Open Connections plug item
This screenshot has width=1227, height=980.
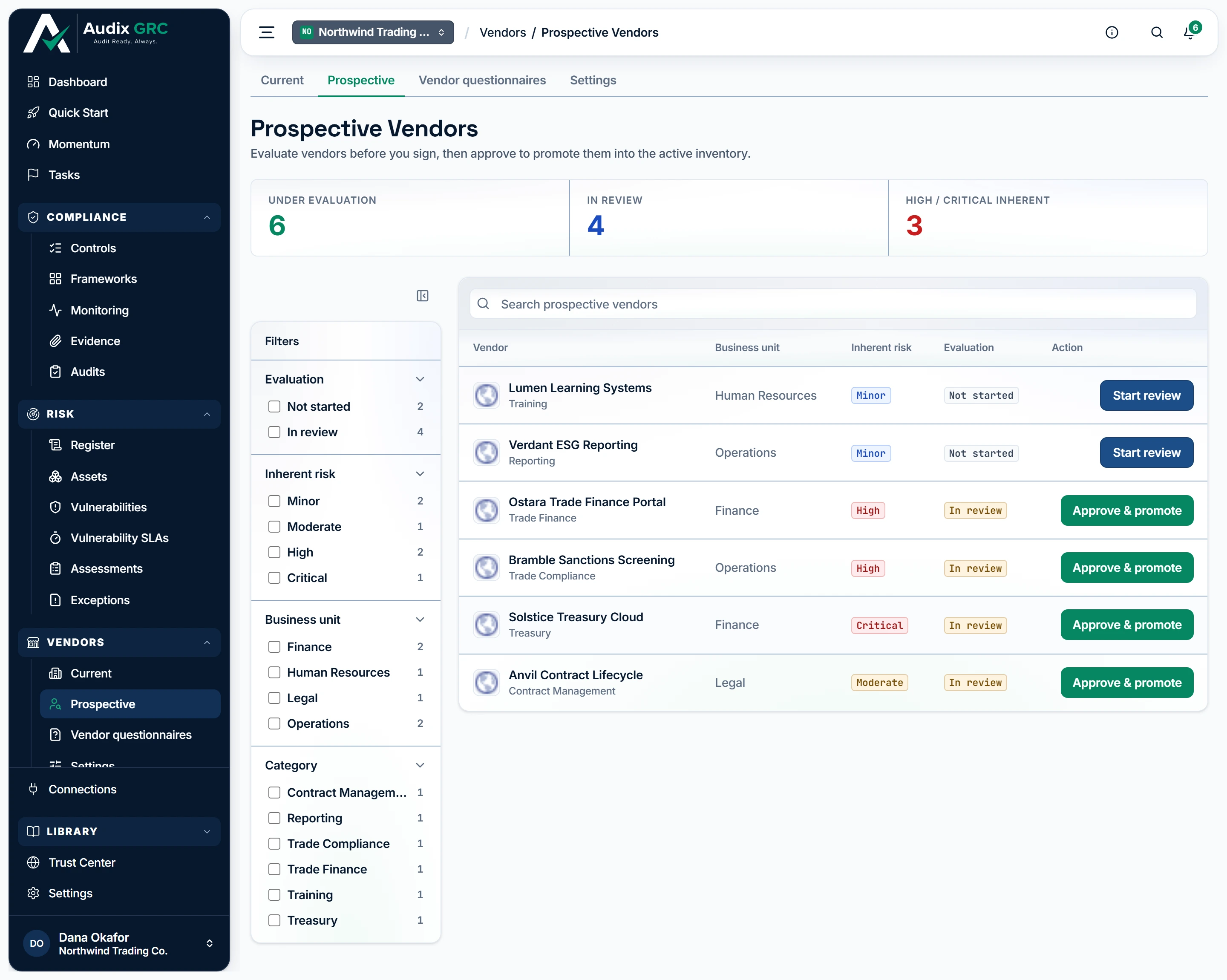point(120,790)
